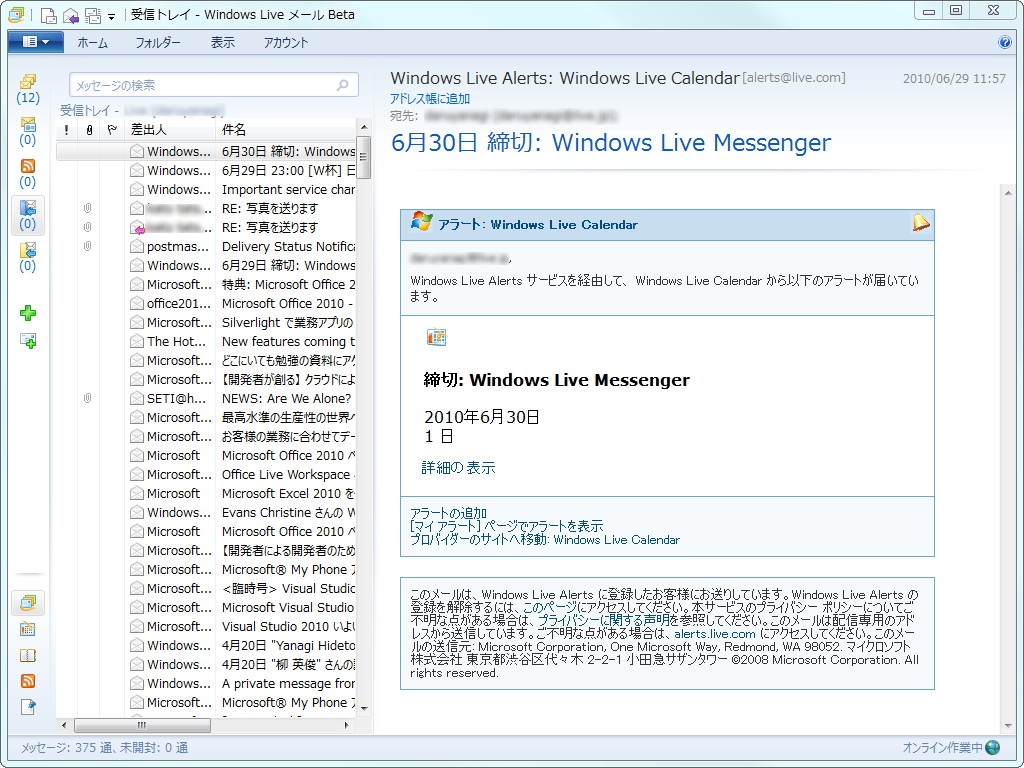
Task: Sort by the 差出人 column header
Action: pos(170,130)
